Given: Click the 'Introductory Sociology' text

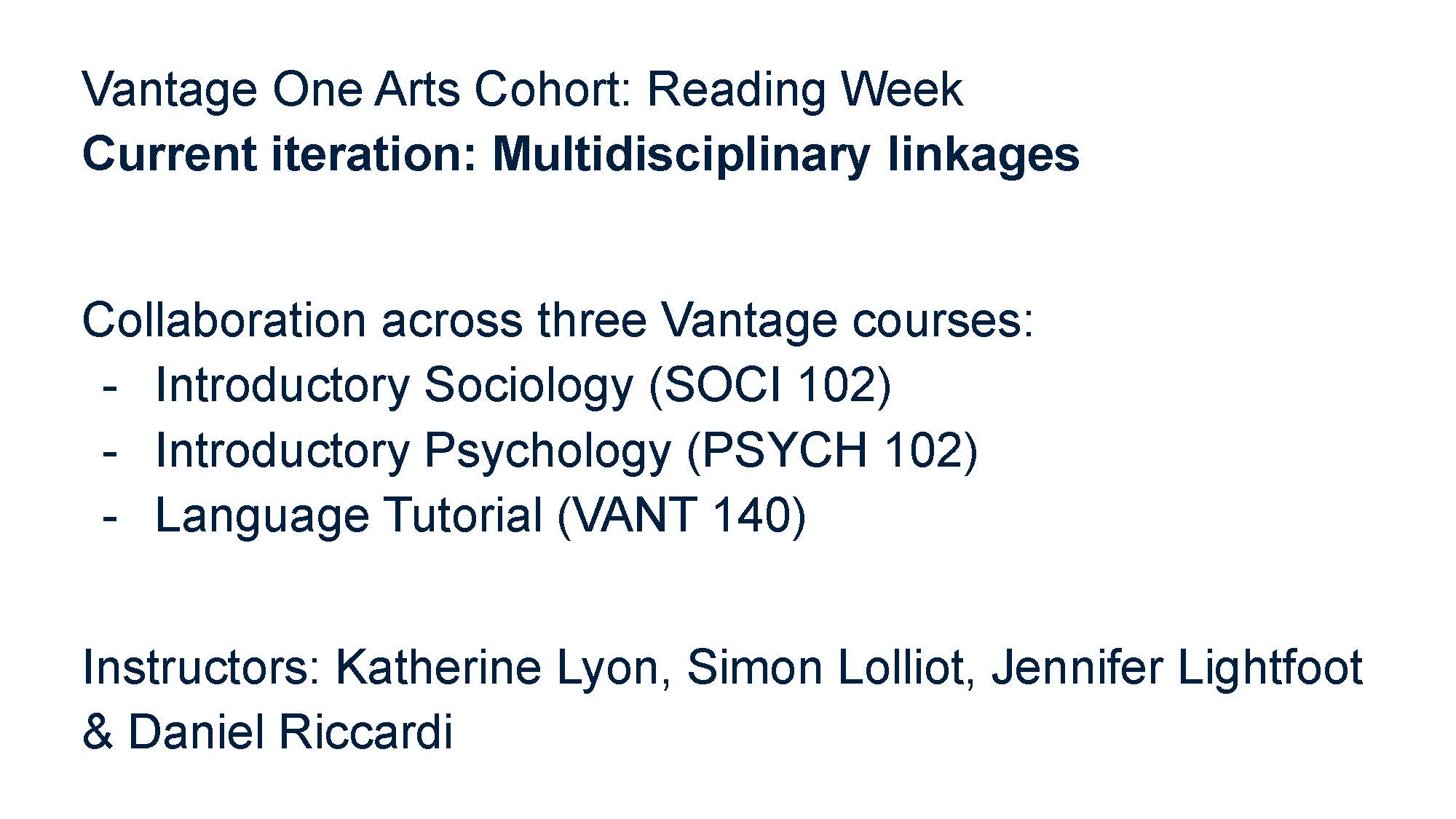Looking at the screenshot, I should (394, 385).
